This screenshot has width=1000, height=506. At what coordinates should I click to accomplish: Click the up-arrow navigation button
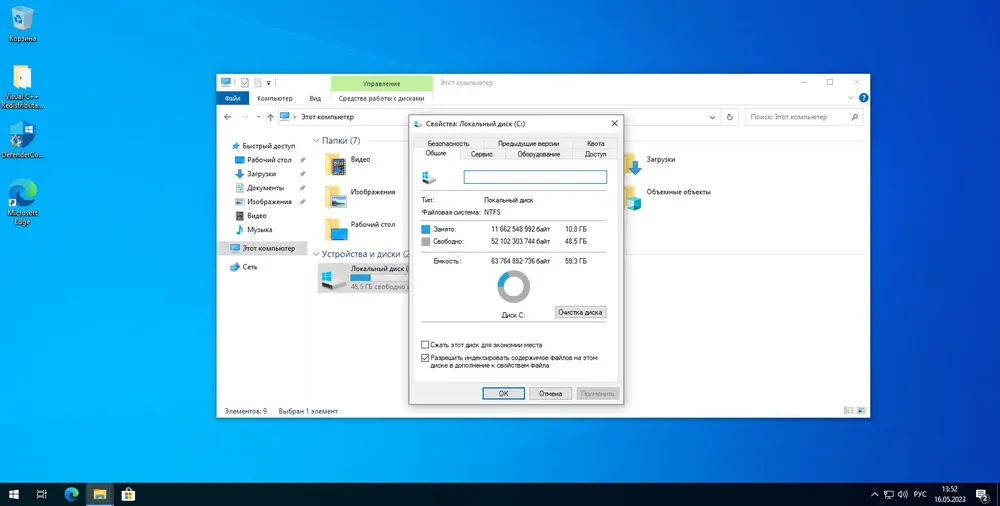270,117
